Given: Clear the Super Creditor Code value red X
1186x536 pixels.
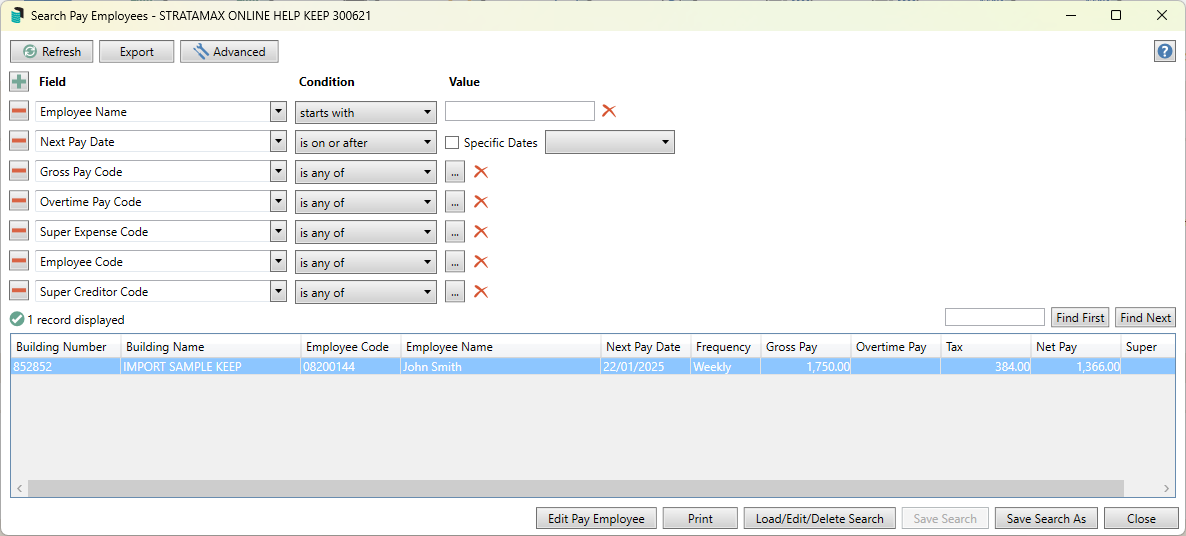Looking at the screenshot, I should pos(480,292).
